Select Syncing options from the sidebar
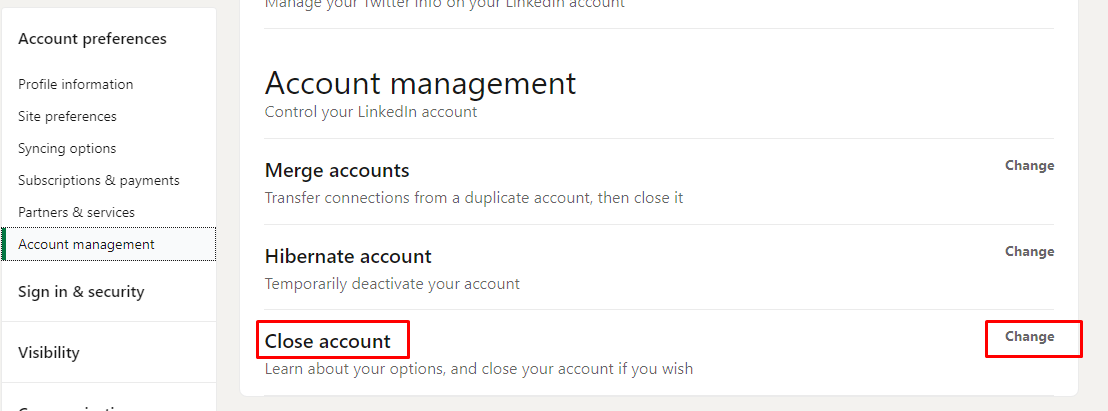This screenshot has width=1108, height=411. click(67, 148)
